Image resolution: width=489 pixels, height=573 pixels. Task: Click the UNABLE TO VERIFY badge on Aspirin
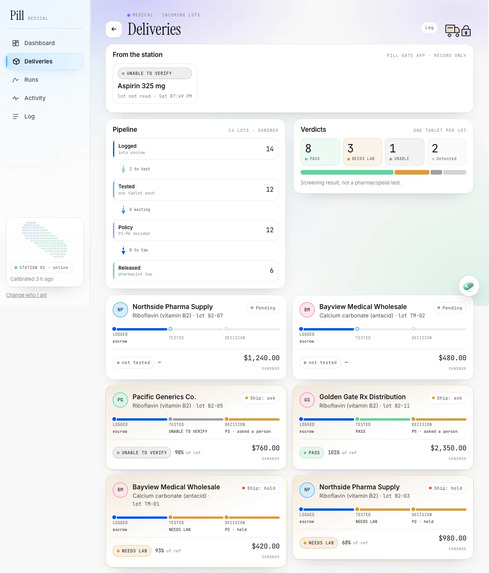(154, 73)
